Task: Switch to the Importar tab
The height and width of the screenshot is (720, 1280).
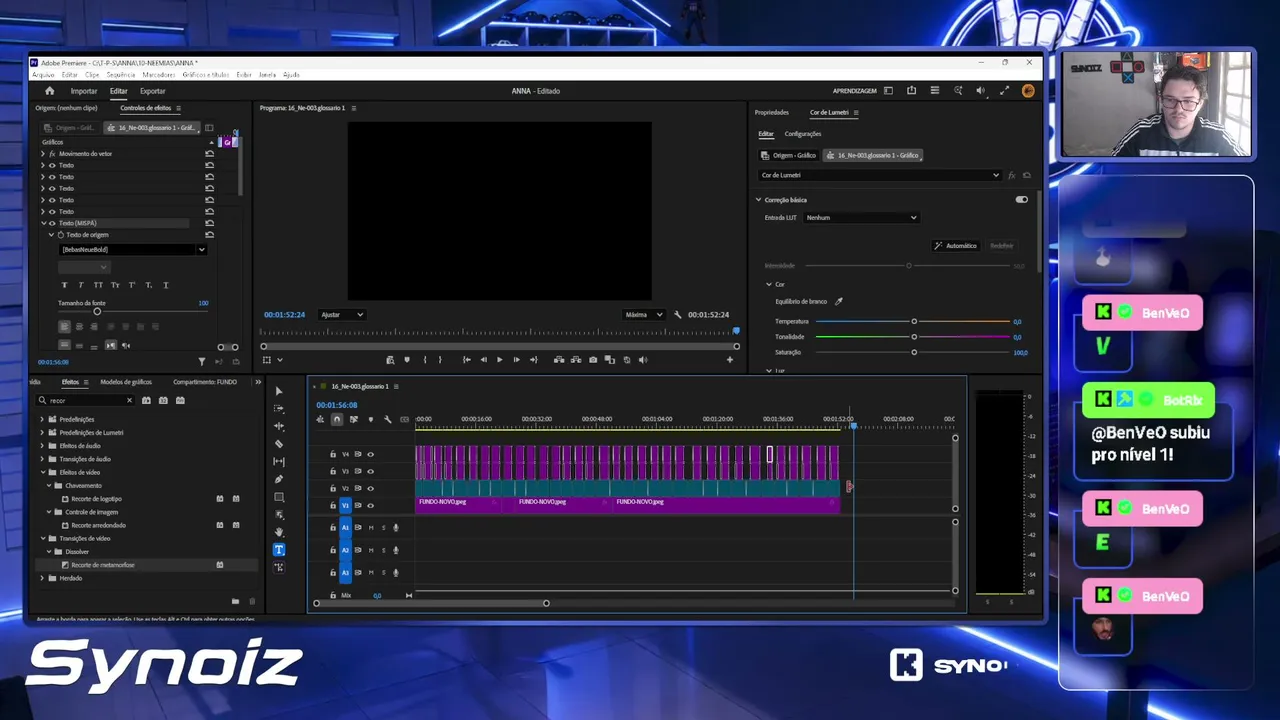Action: (84, 91)
